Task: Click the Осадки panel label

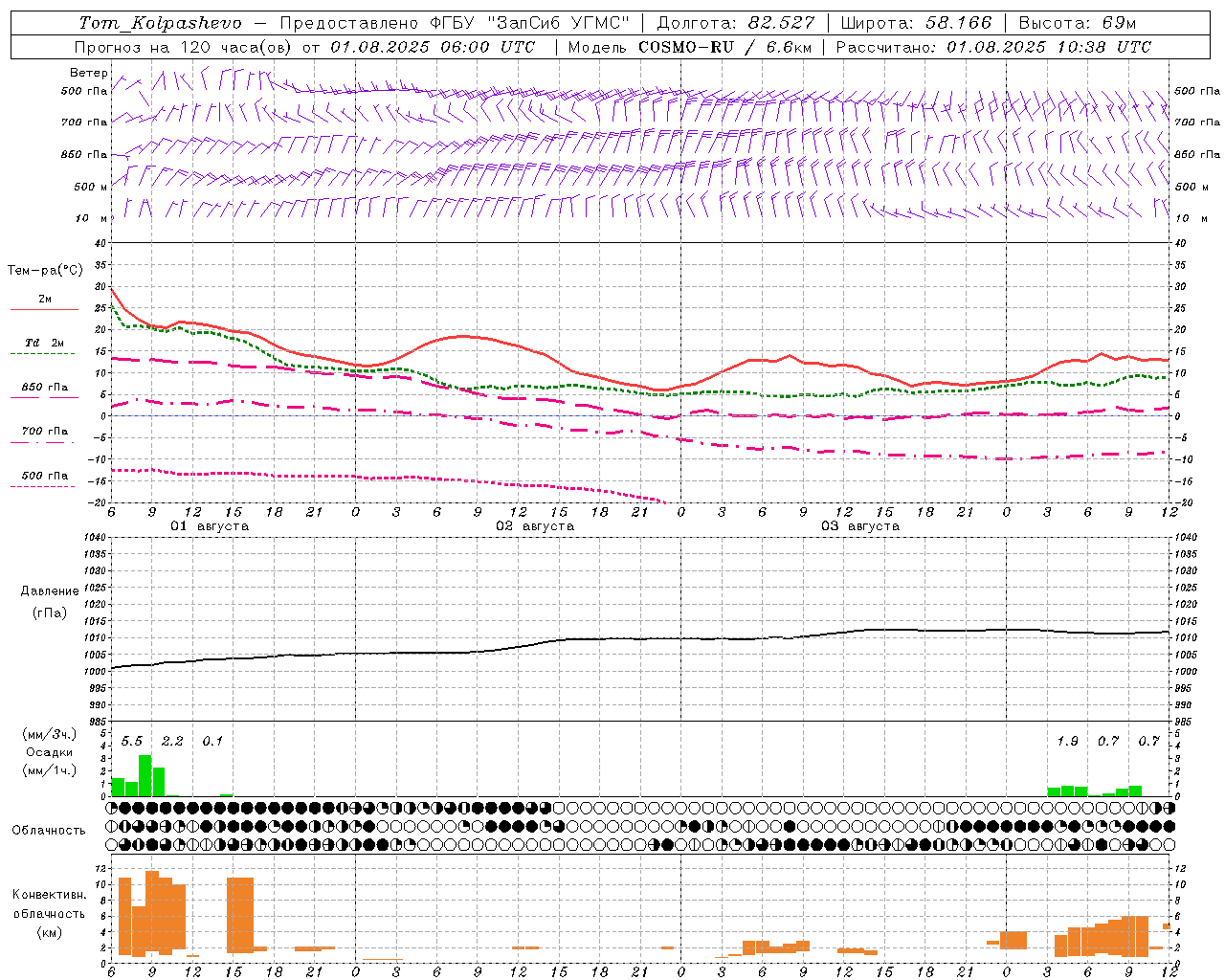Action: 49,752
